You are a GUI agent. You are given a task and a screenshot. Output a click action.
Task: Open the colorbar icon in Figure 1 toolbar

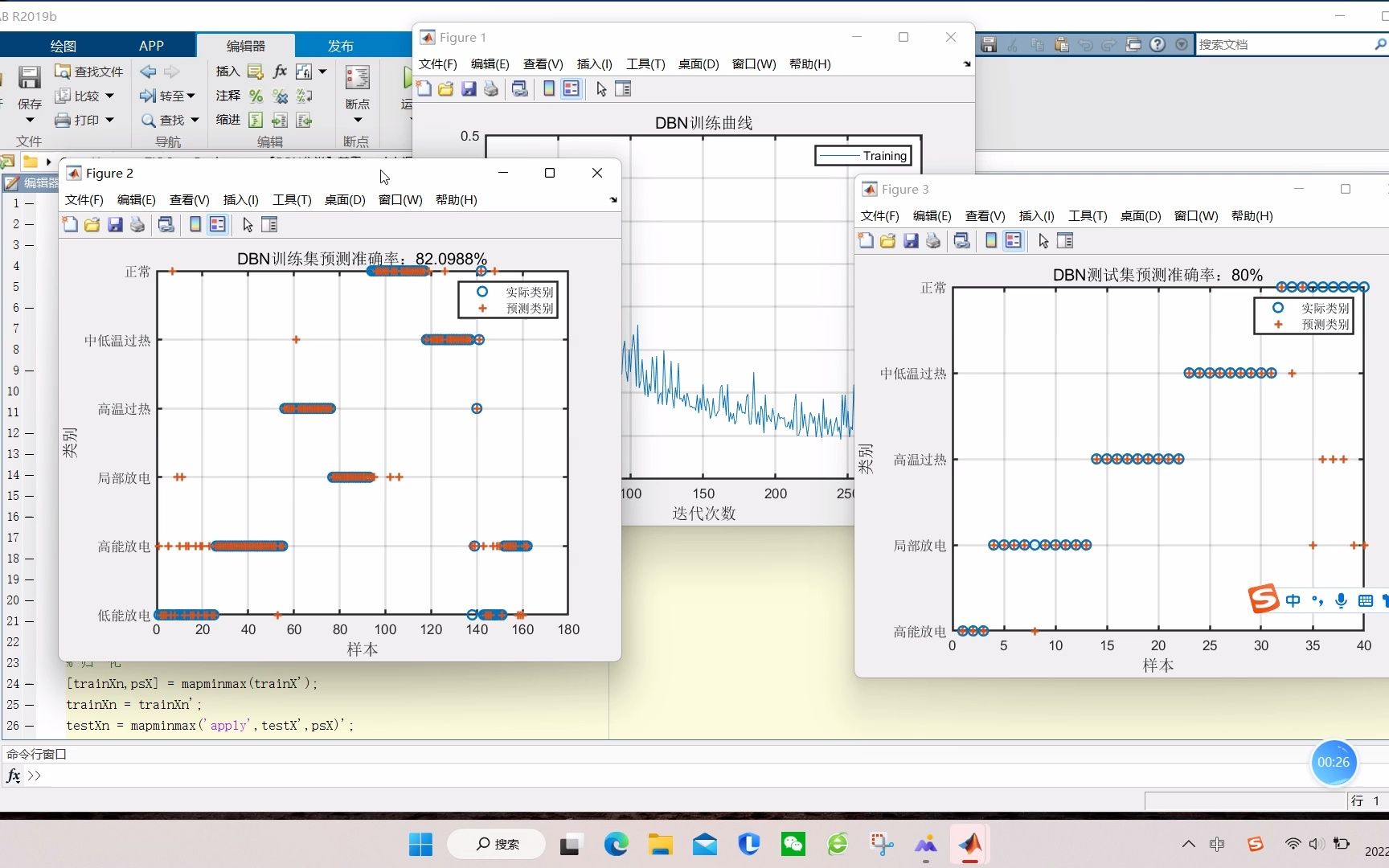point(548,88)
